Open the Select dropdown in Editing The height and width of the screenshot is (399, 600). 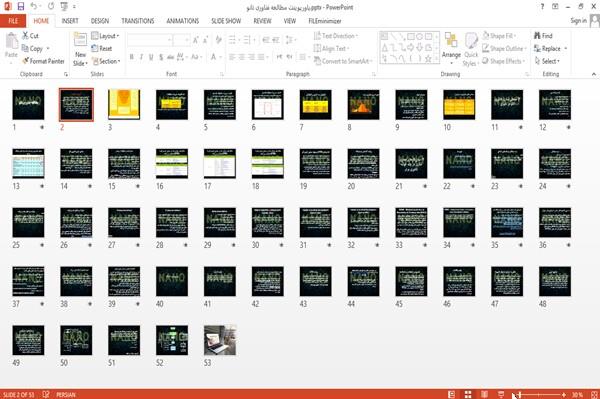[547, 61]
